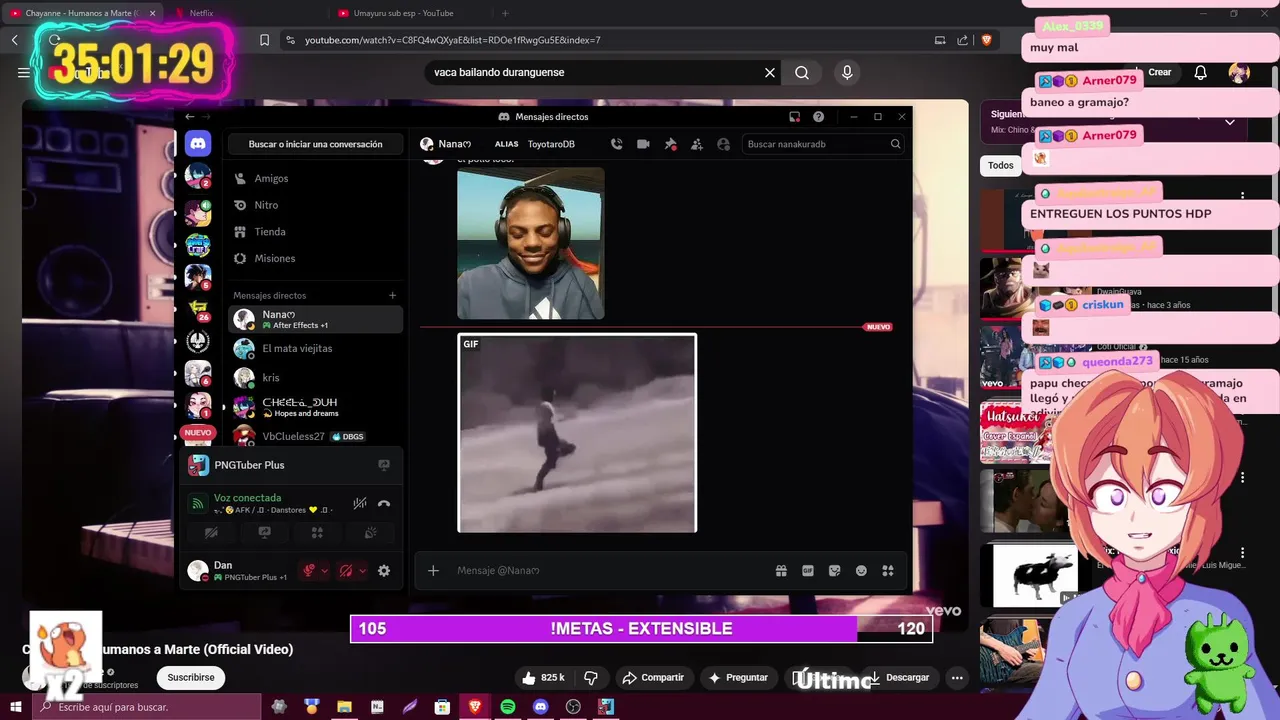Open the running figure GIF in chat
This screenshot has height=720, width=1280.
click(x=577, y=433)
